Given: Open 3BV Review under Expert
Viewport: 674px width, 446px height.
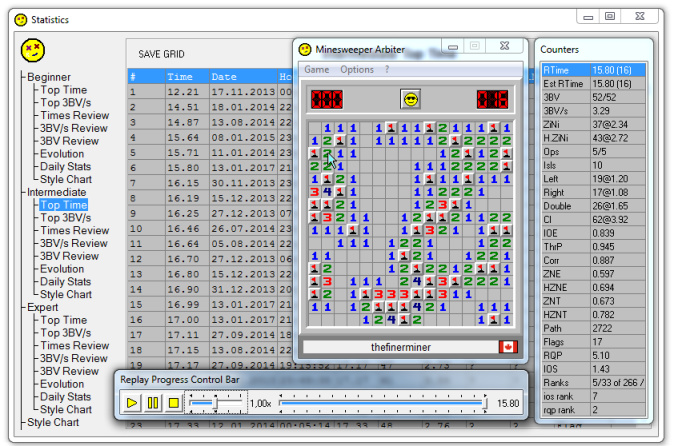Looking at the screenshot, I should pos(69,372).
